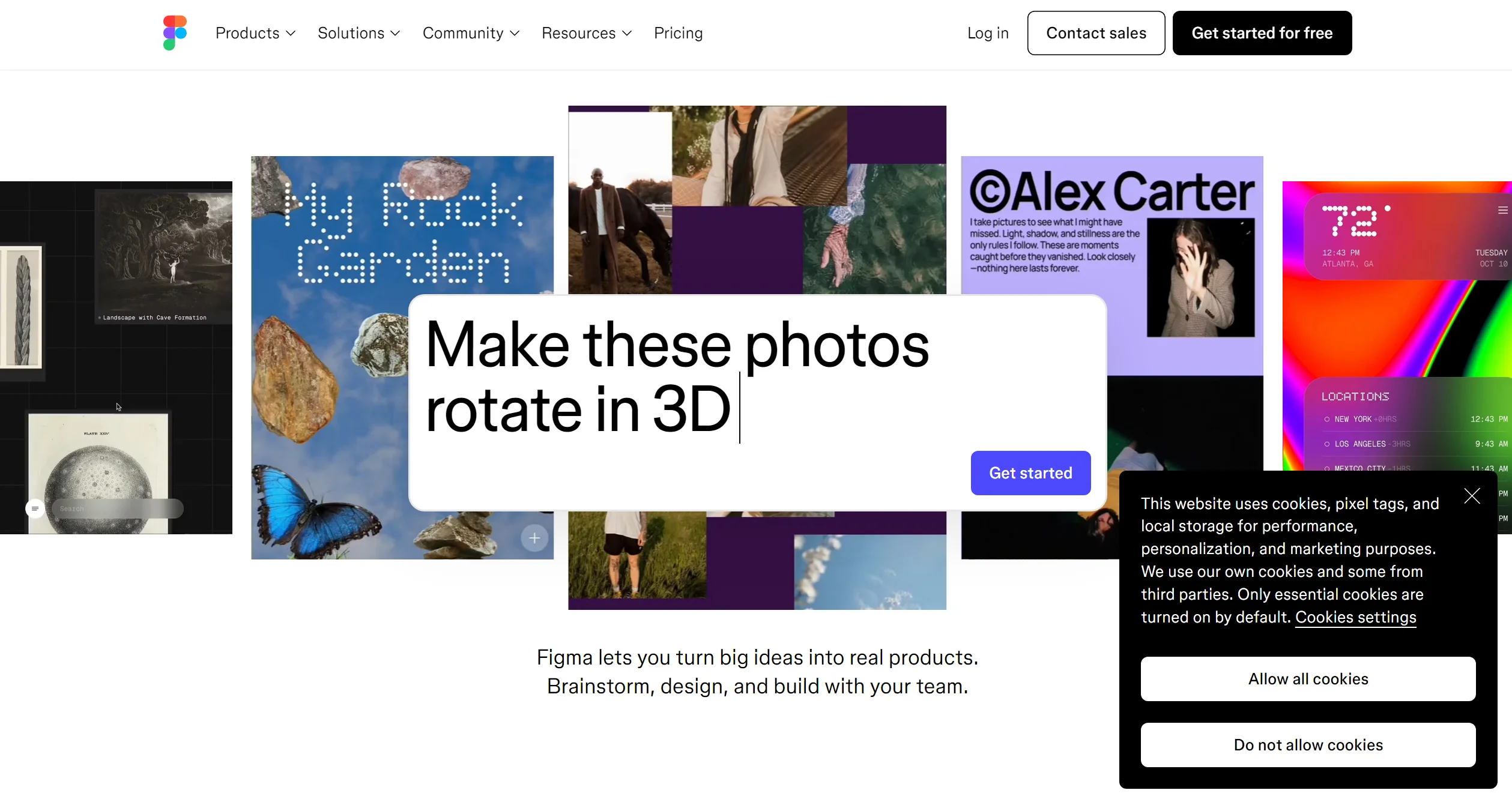Select the New York location radio circle
The height and width of the screenshot is (805, 1512).
click(x=1326, y=419)
